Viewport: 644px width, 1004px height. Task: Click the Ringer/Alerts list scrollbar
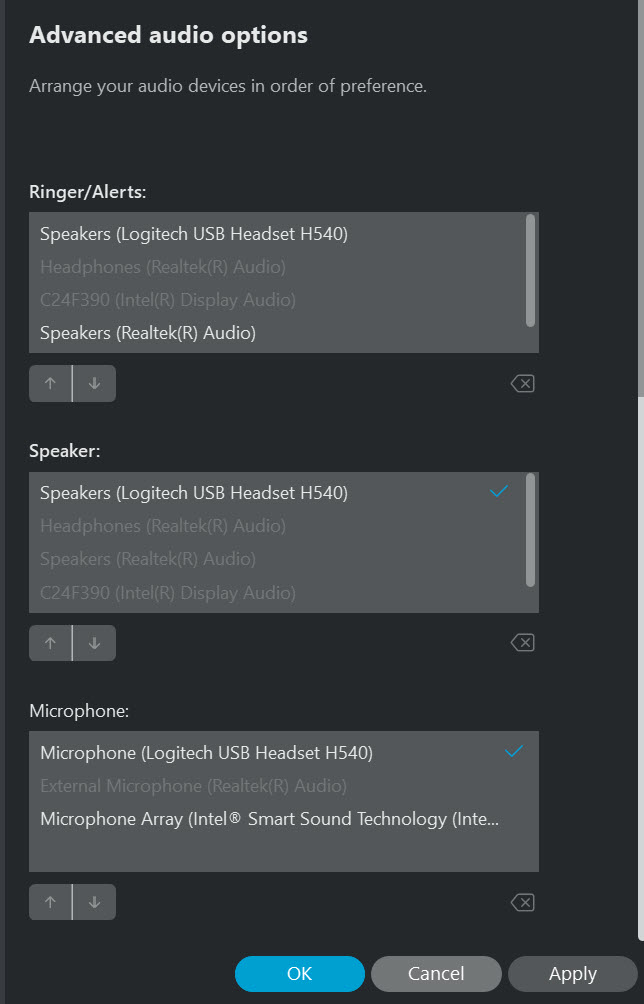tap(531, 280)
